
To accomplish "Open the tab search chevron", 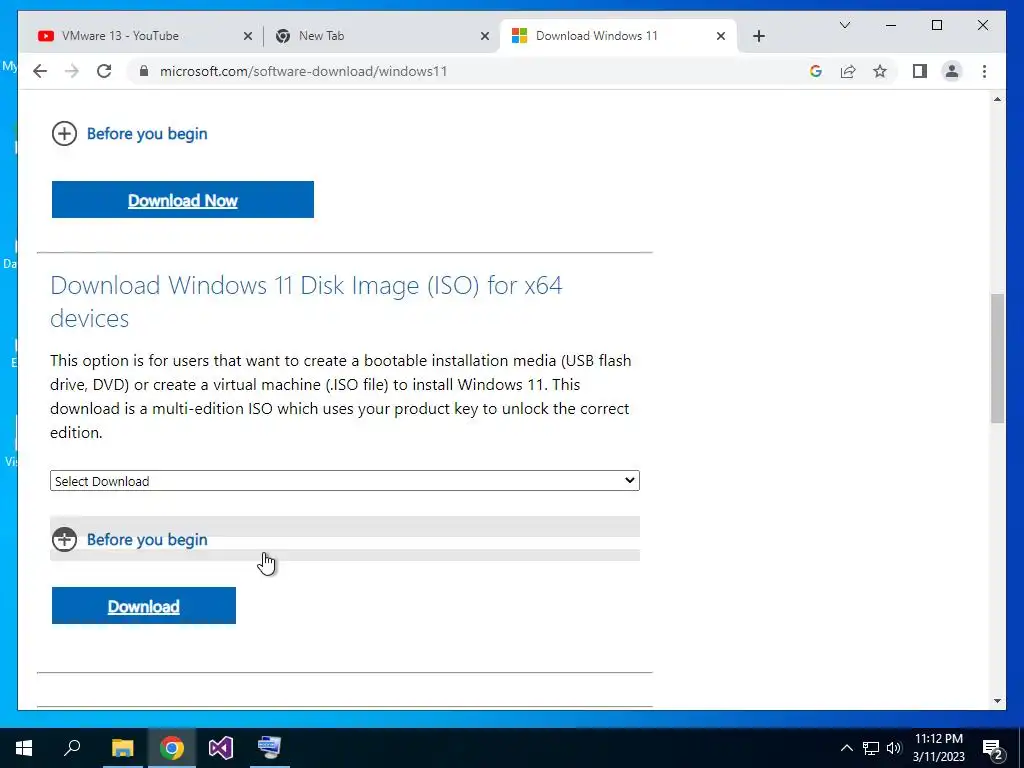I will (x=844, y=25).
